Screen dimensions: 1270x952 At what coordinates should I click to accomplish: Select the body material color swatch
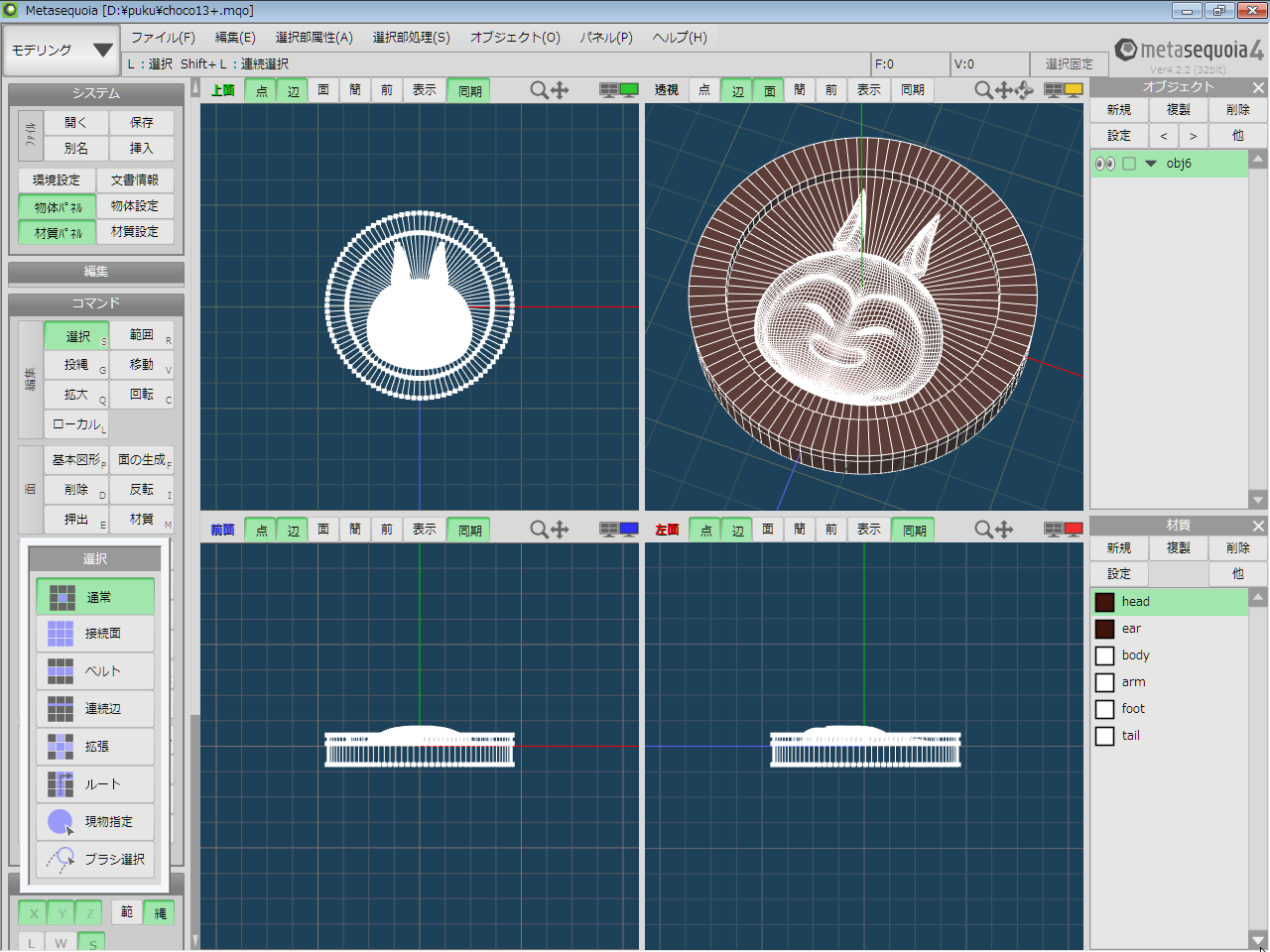[1104, 655]
